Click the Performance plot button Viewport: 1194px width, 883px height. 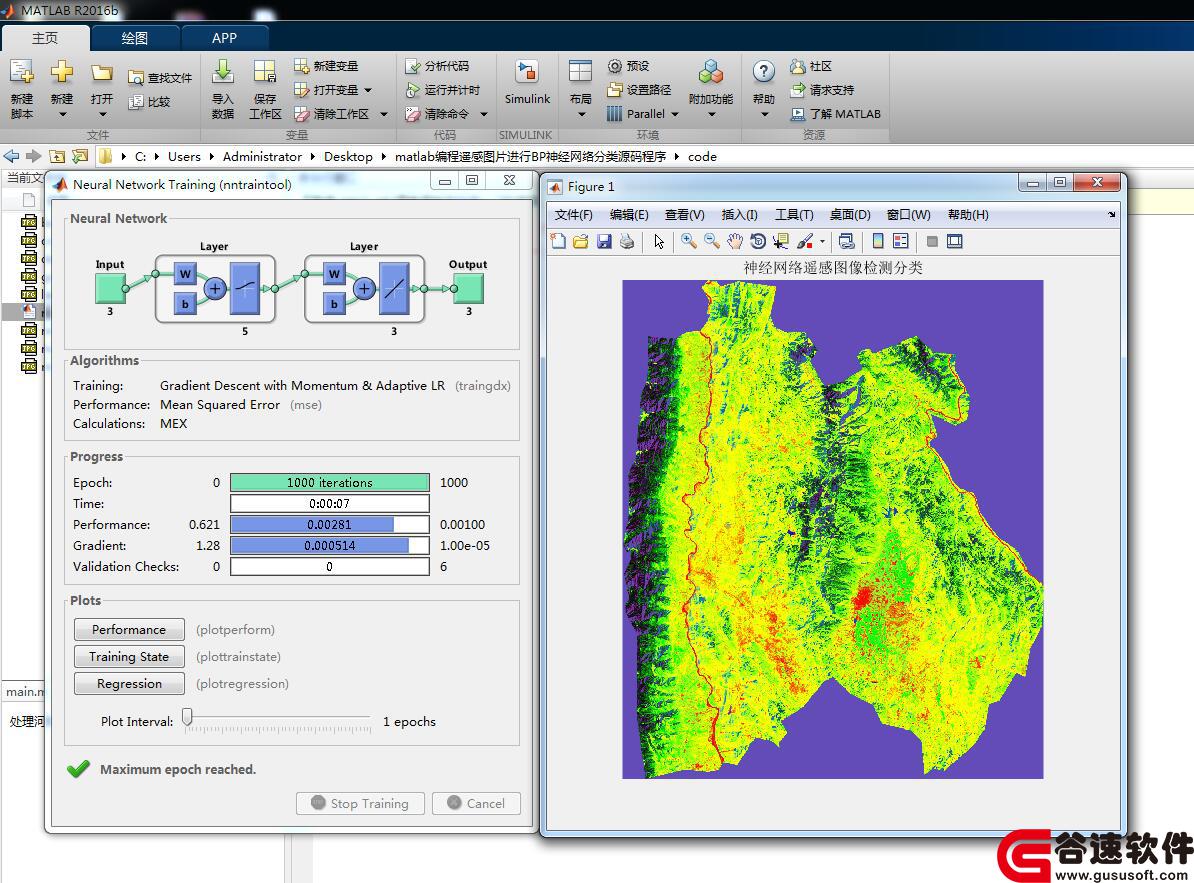(129, 630)
